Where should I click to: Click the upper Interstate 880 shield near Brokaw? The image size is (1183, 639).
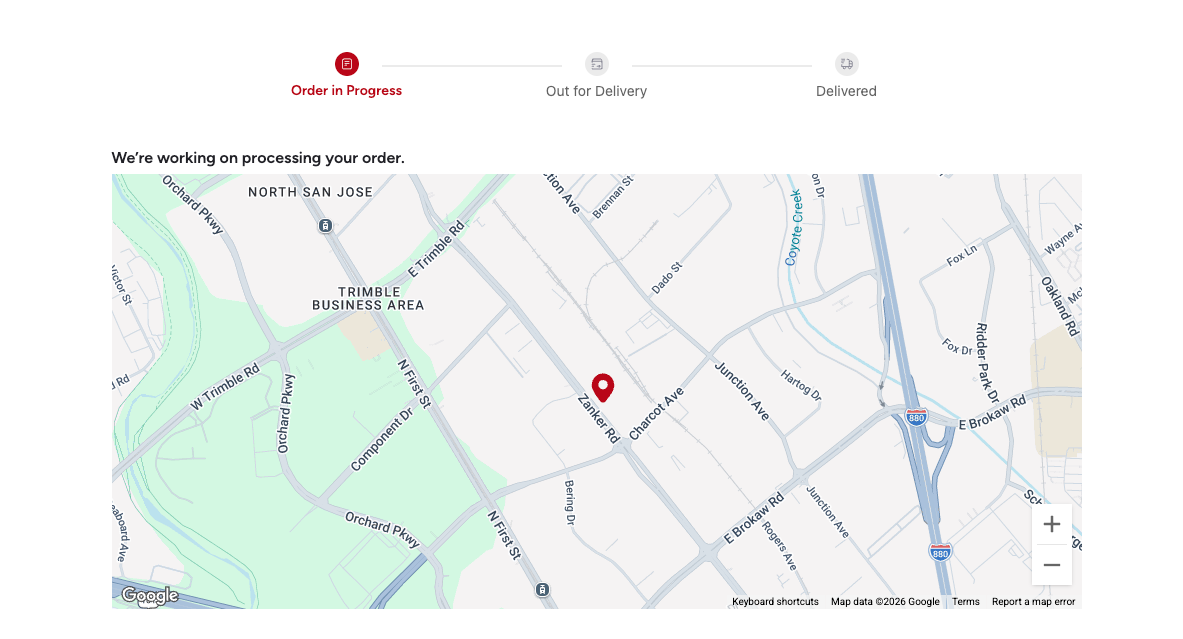click(x=916, y=417)
